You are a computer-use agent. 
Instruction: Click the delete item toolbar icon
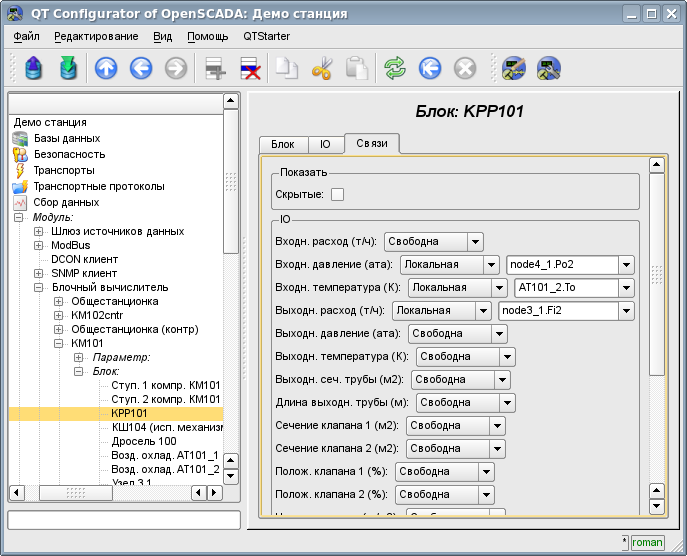coord(250,68)
